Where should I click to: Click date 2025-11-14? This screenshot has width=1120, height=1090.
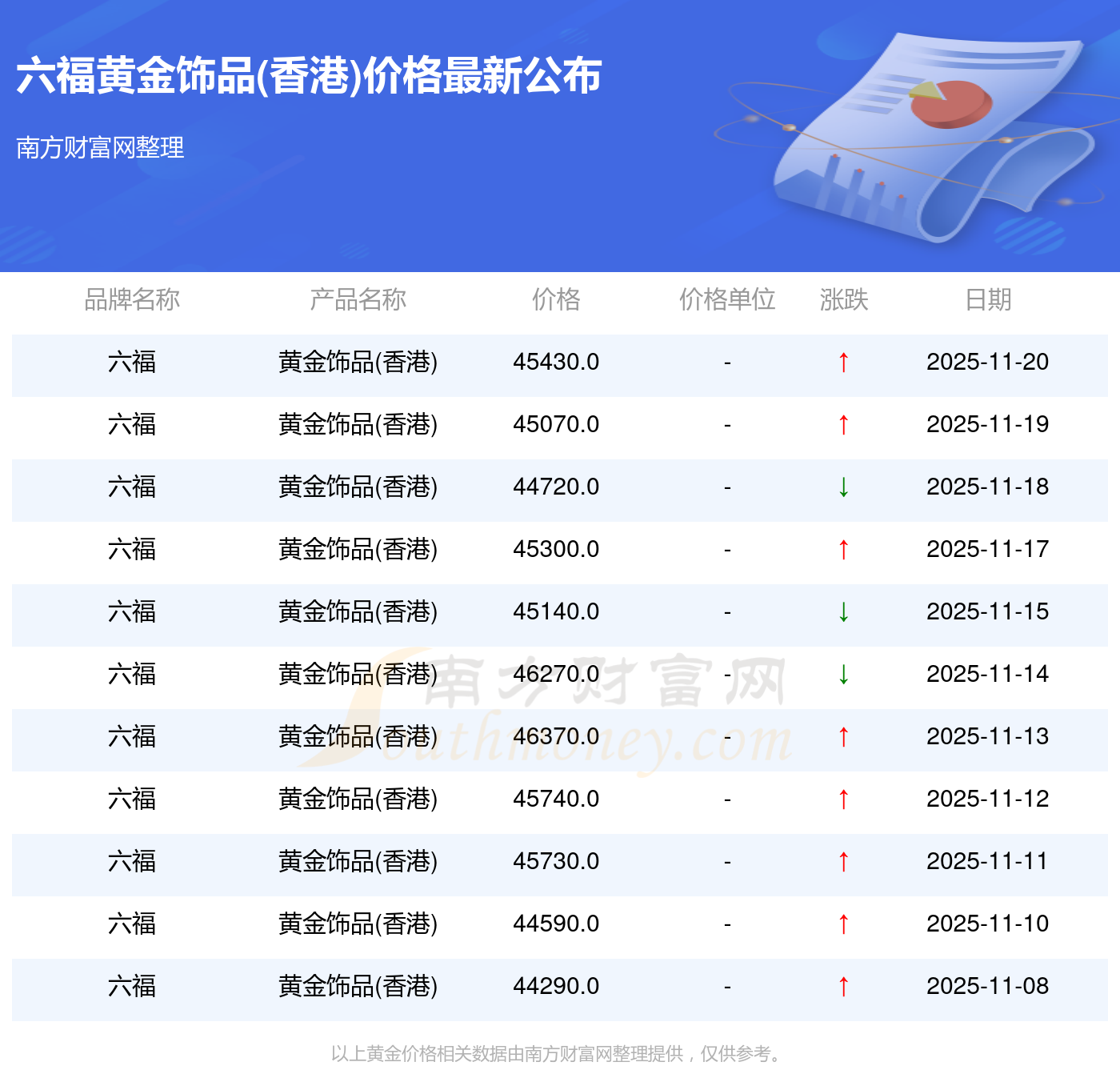click(x=988, y=674)
